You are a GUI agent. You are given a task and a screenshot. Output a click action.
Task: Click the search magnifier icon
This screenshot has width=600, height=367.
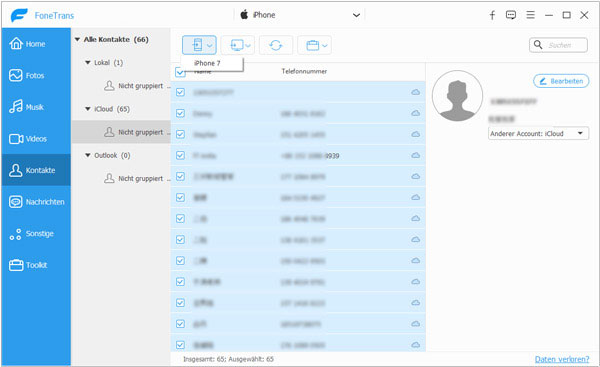coord(538,45)
